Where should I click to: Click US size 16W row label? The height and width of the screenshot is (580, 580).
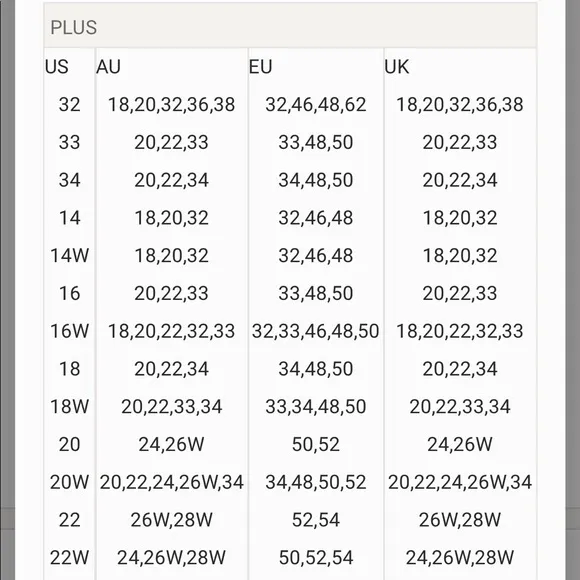(70, 331)
